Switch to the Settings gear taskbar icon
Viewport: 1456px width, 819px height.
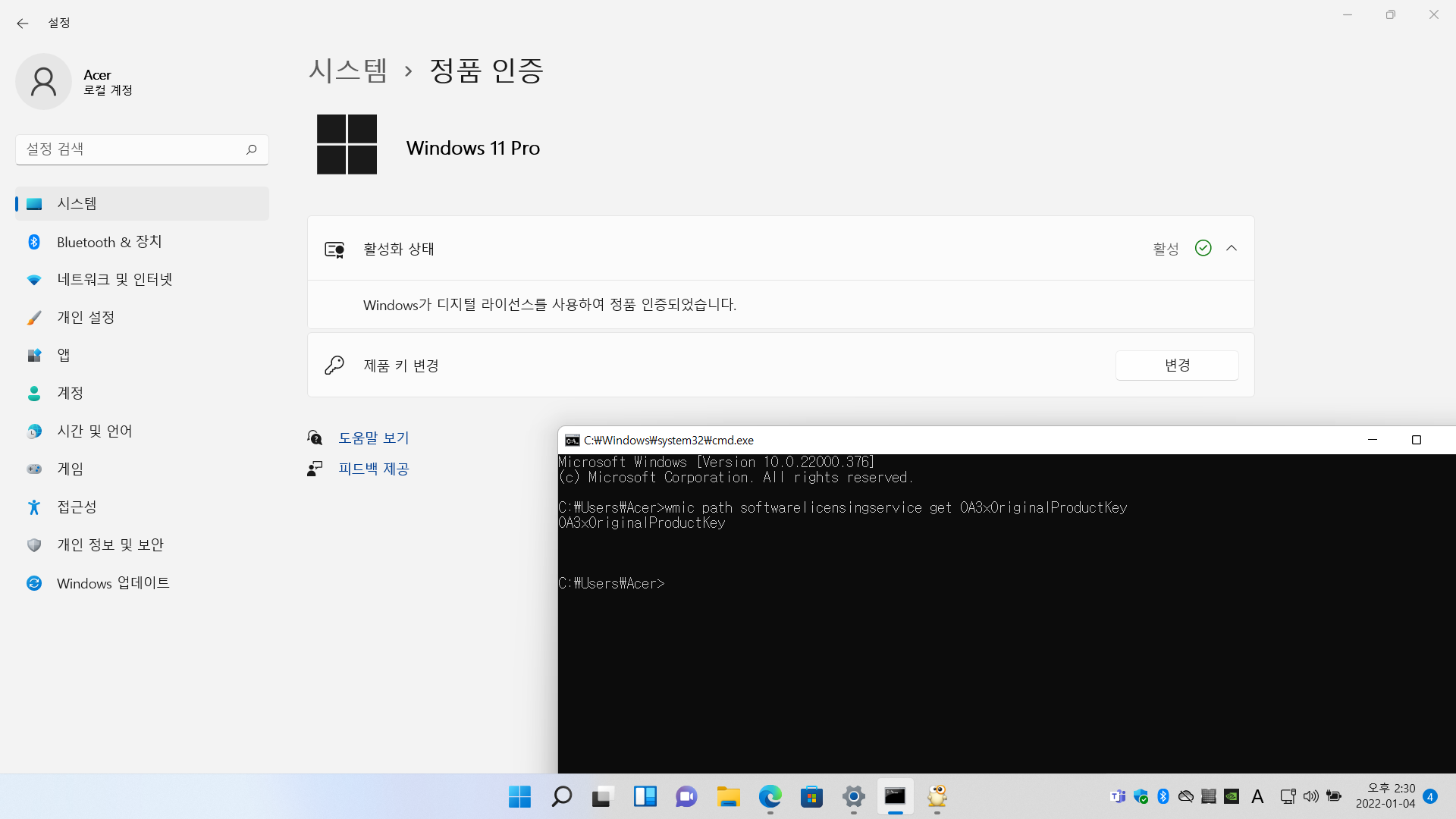tap(853, 796)
